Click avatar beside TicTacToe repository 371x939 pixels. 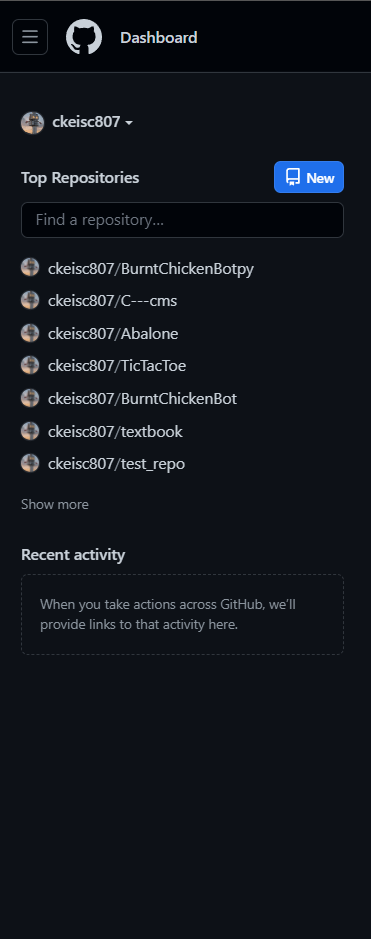30,365
